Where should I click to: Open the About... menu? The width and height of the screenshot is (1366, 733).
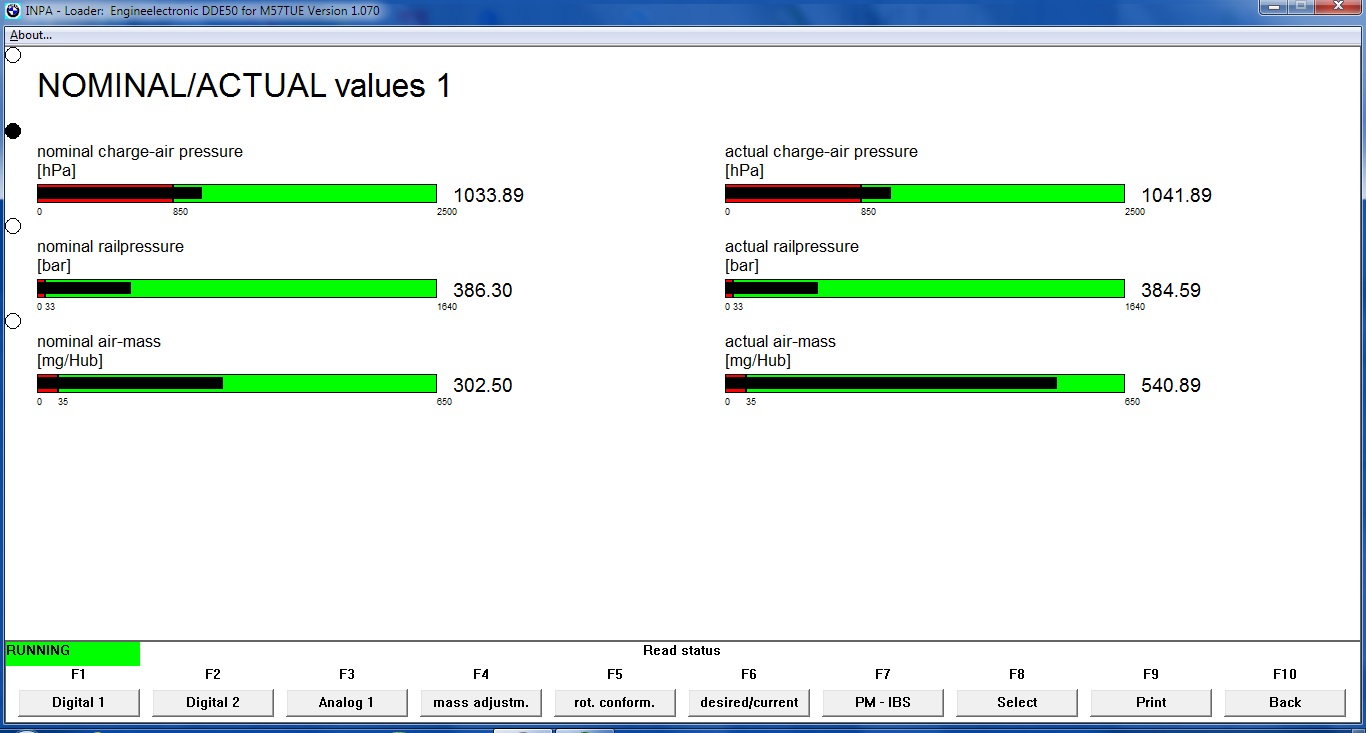point(31,35)
